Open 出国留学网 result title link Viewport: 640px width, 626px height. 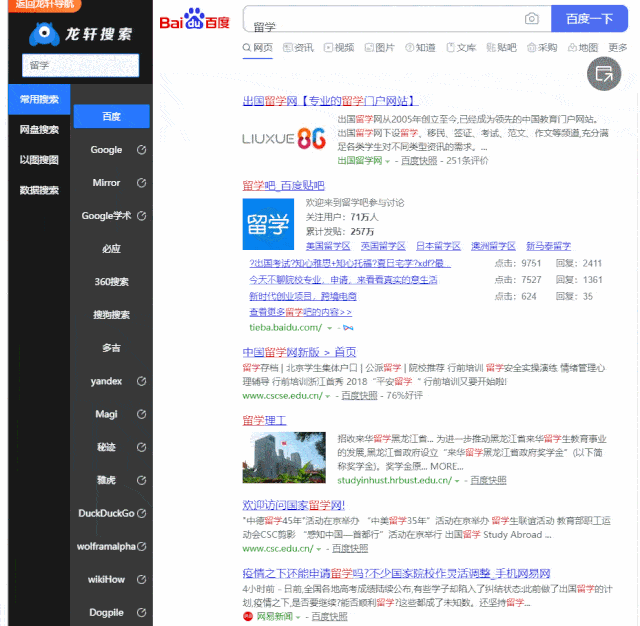click(x=330, y=101)
